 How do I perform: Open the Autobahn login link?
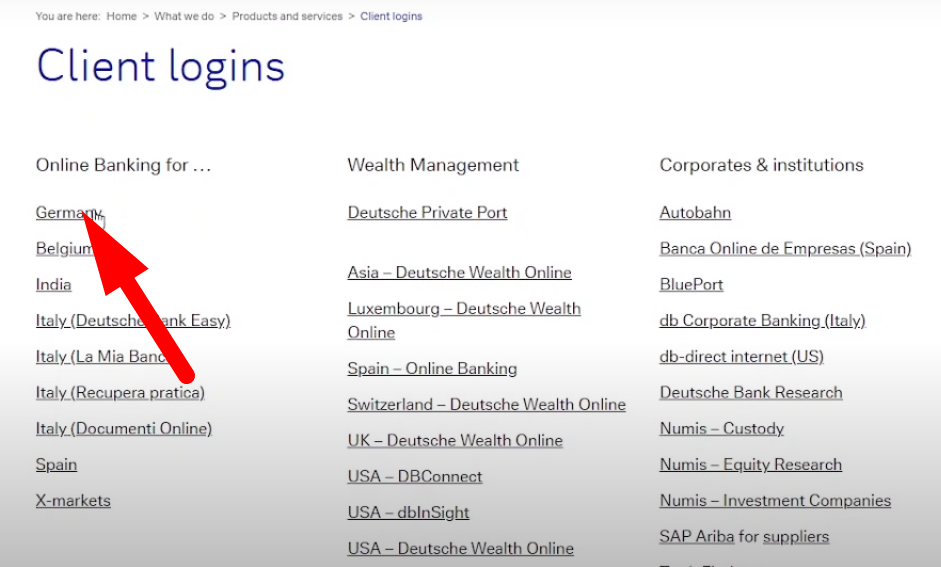(695, 212)
